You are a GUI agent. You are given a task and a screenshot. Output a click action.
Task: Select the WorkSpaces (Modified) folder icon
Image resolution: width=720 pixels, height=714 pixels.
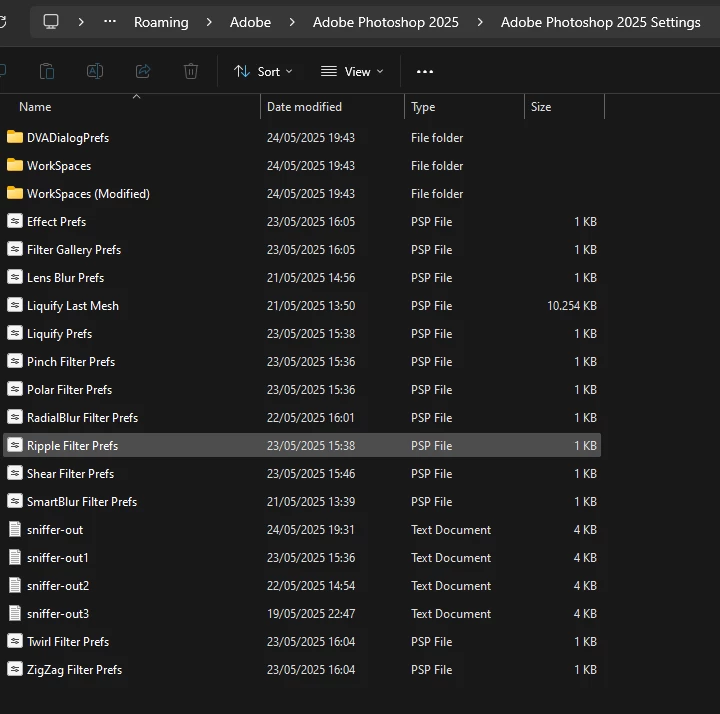pyautogui.click(x=15, y=193)
